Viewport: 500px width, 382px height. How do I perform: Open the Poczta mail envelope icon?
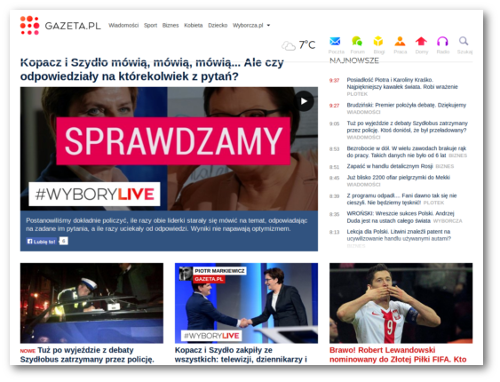(335, 41)
